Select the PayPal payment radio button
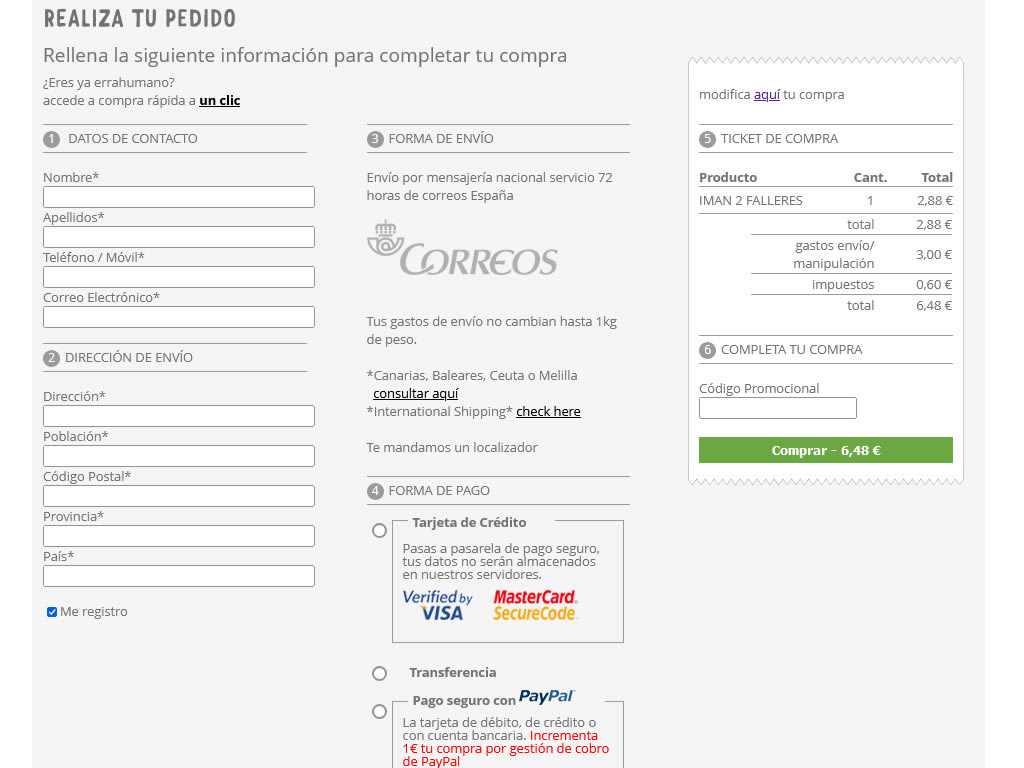This screenshot has width=1024, height=768. tap(380, 712)
